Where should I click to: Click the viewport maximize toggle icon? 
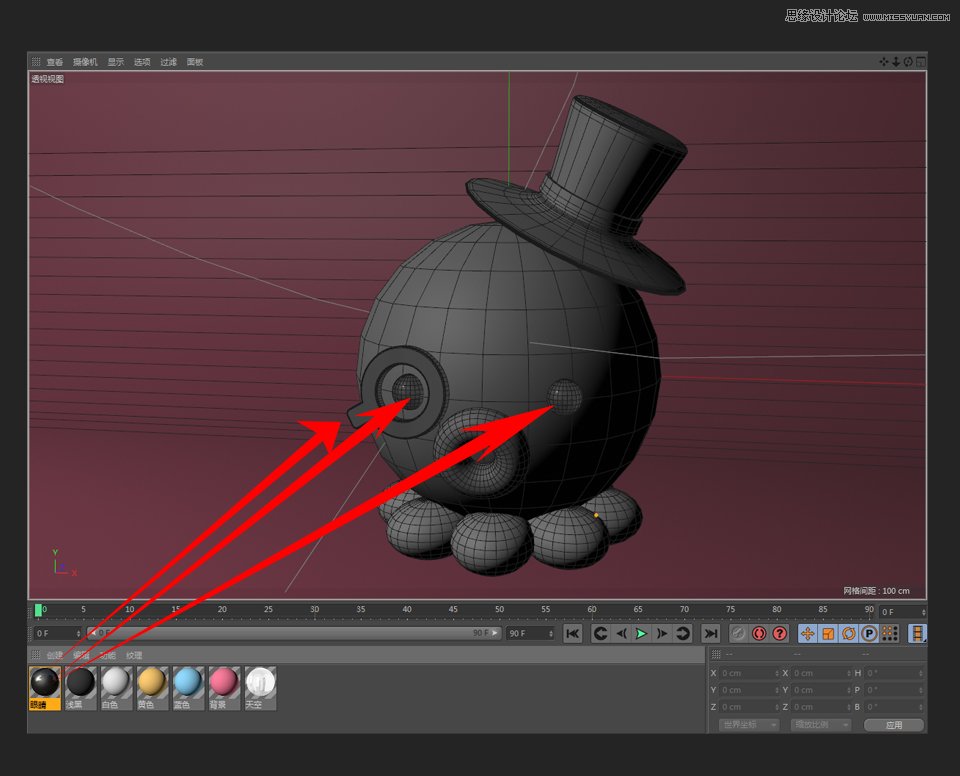(921, 62)
